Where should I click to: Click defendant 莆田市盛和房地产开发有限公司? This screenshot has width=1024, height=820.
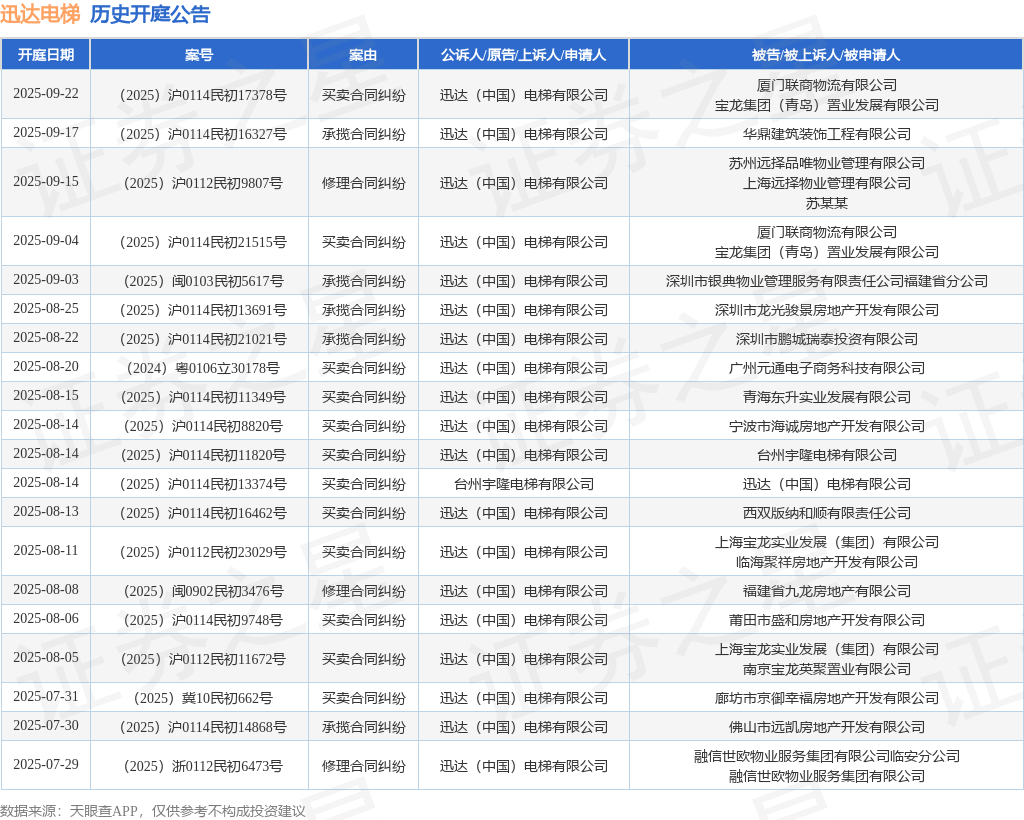click(827, 620)
